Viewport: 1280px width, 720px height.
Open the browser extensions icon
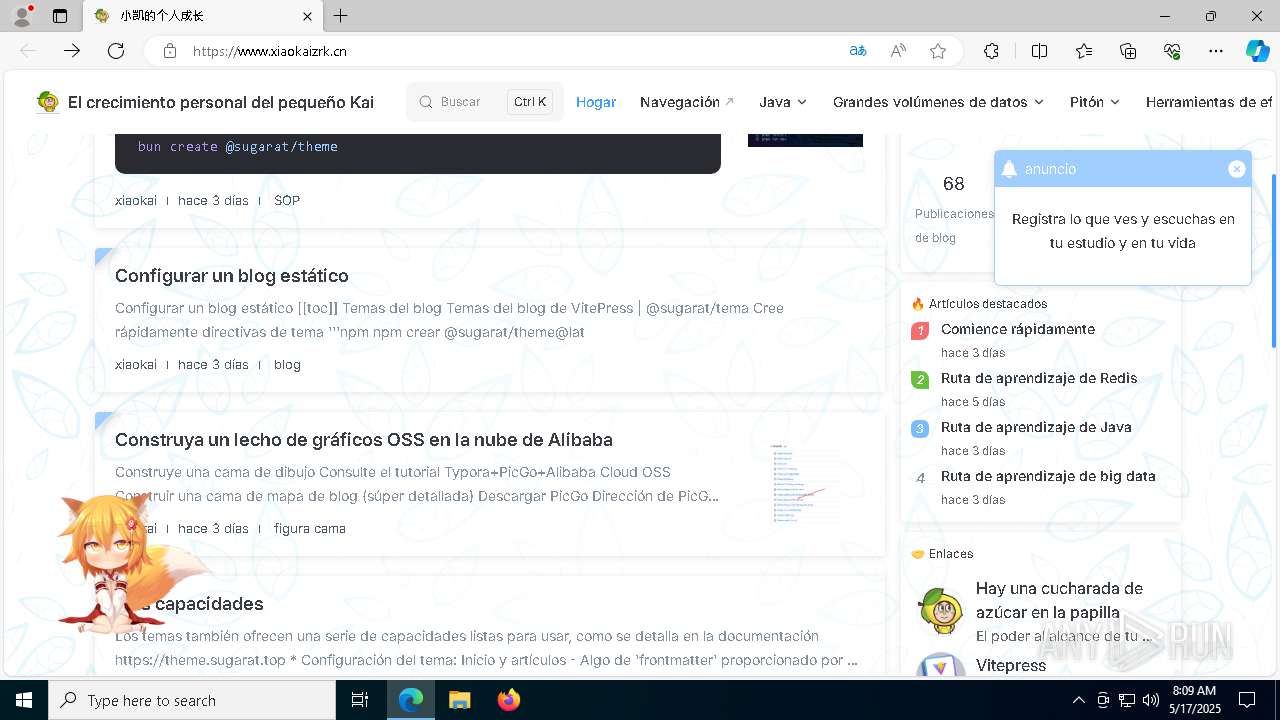point(991,51)
